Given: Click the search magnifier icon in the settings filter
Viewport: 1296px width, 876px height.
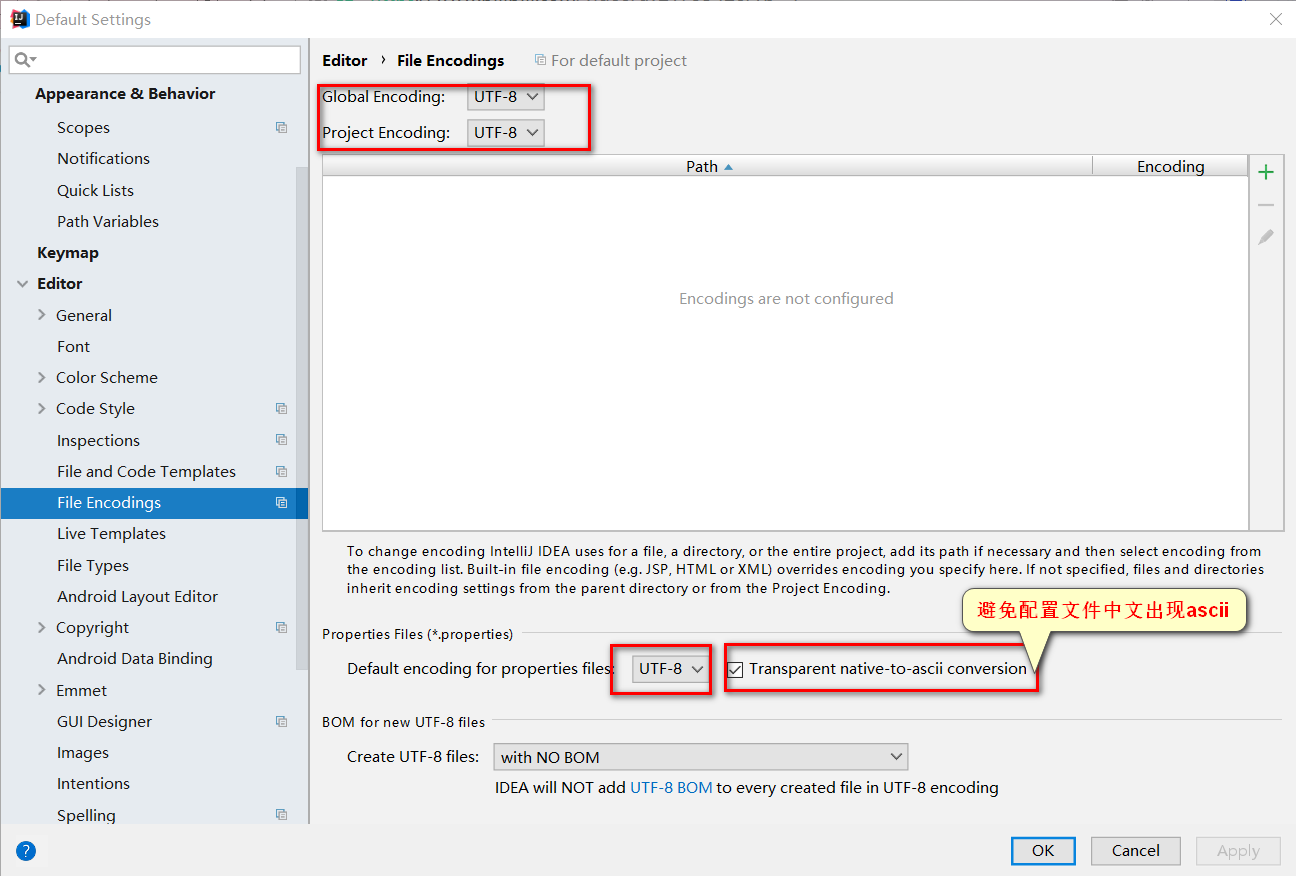Looking at the screenshot, I should click(x=24, y=60).
